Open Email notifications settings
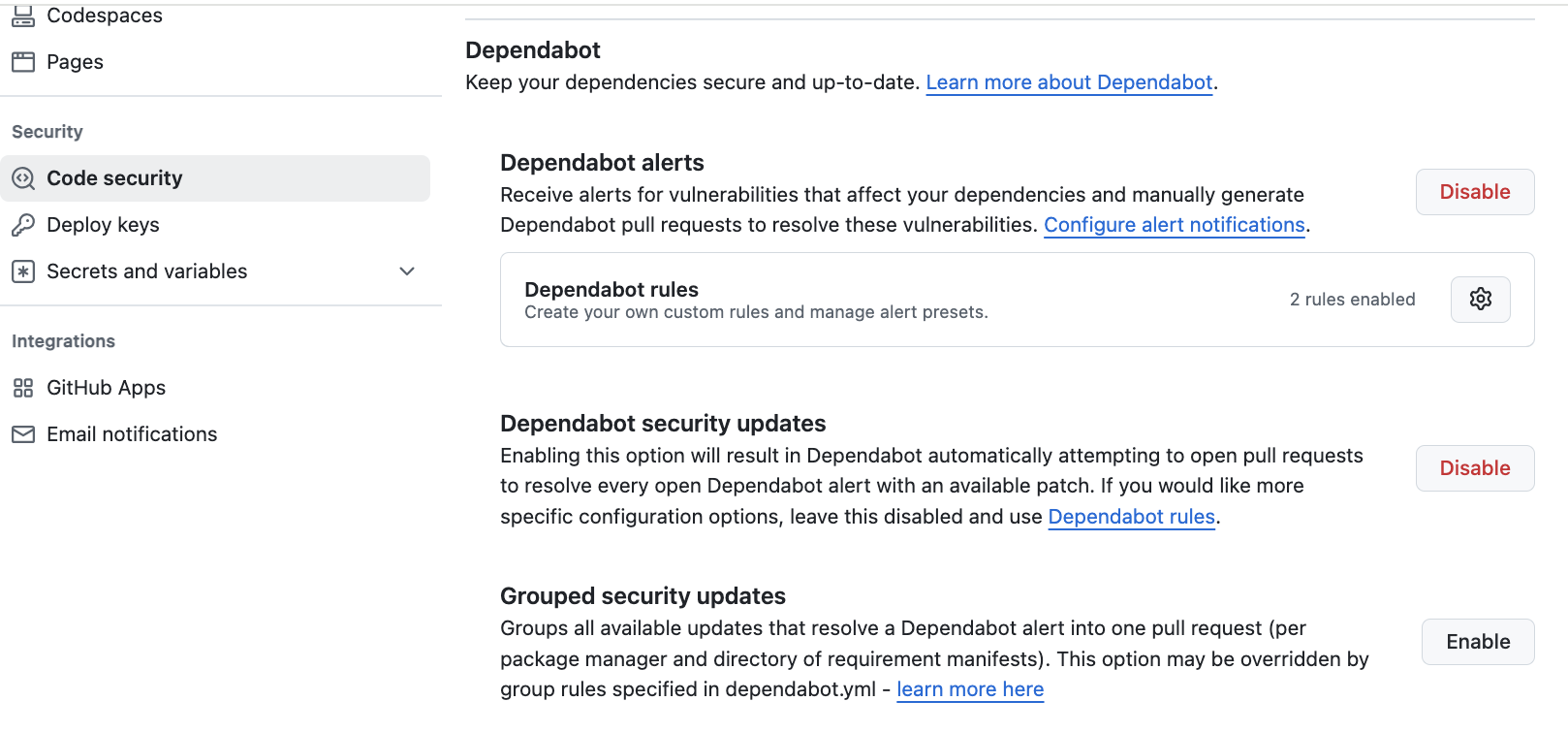 132,433
